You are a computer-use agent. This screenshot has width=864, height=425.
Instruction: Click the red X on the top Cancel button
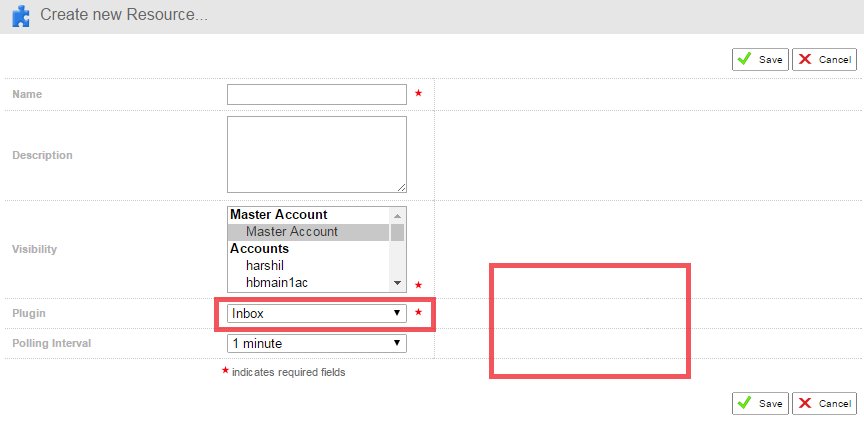[805, 60]
